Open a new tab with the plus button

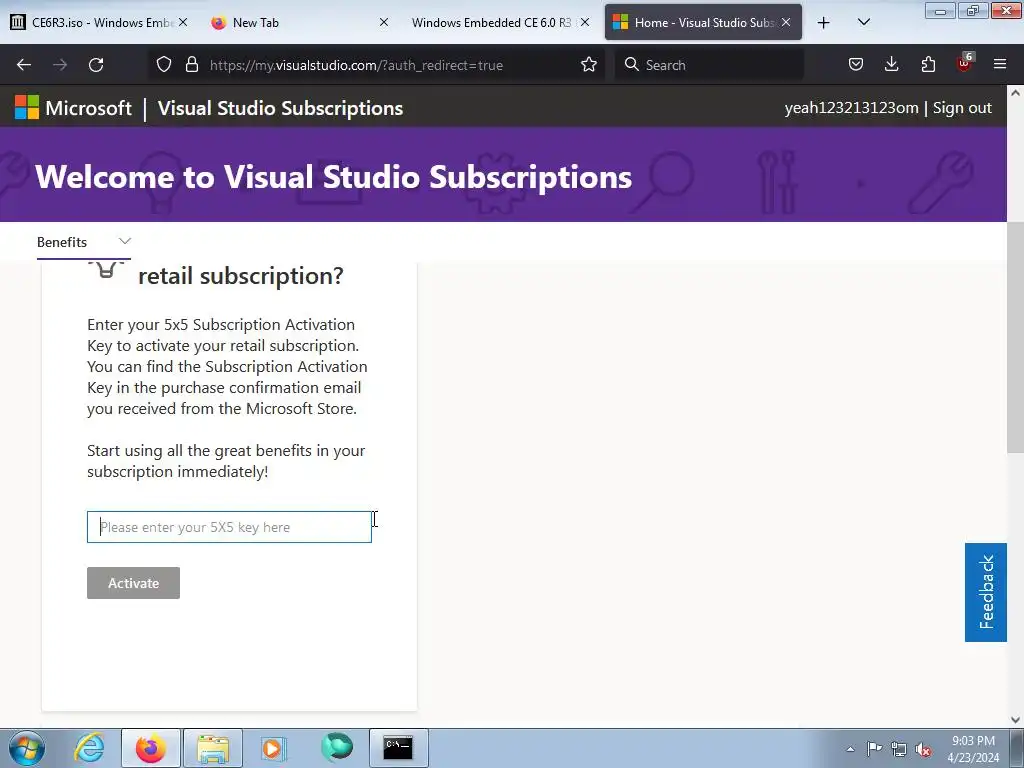point(824,23)
